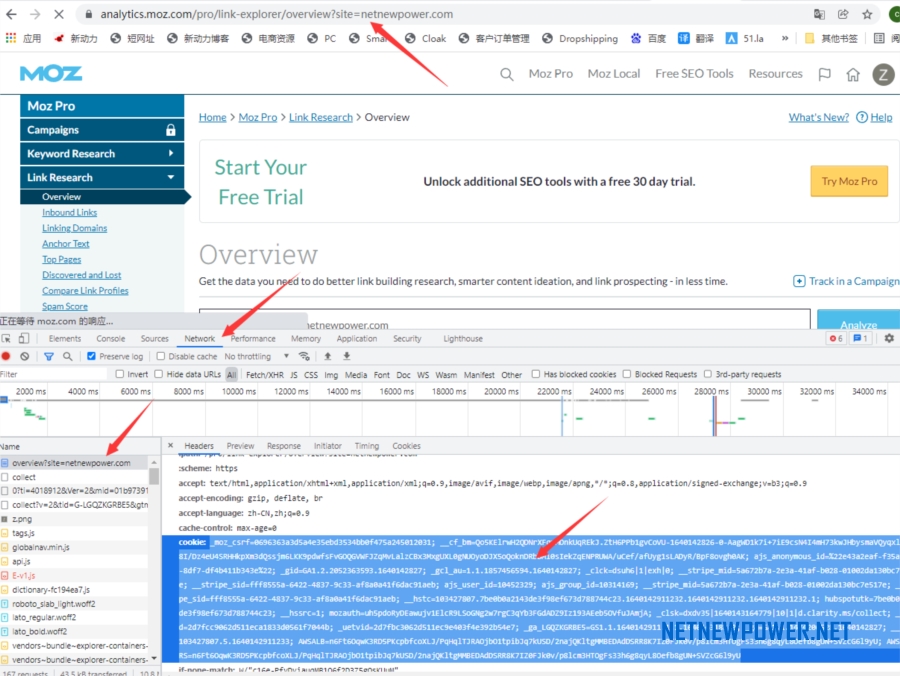Open the apps grid in bookmarks bar
The width and height of the screenshot is (900, 676).
pos(10,38)
